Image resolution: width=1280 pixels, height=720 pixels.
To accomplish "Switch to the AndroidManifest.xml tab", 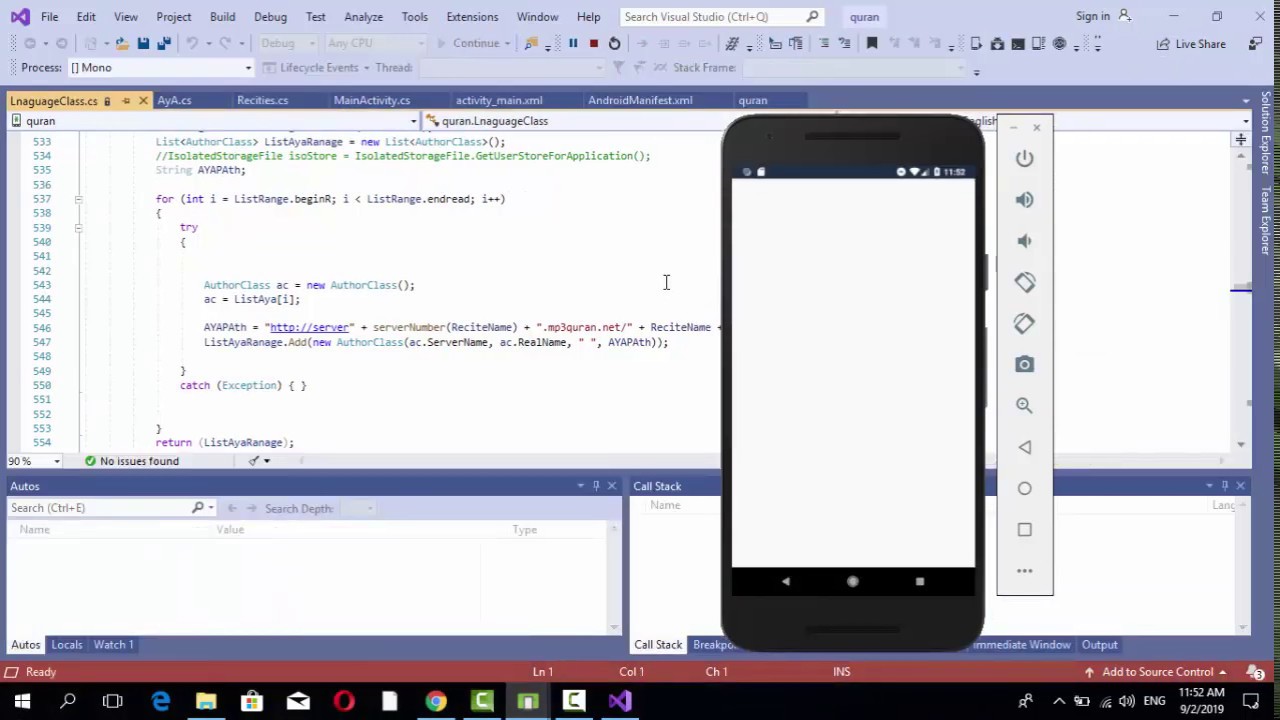I will tap(640, 100).
